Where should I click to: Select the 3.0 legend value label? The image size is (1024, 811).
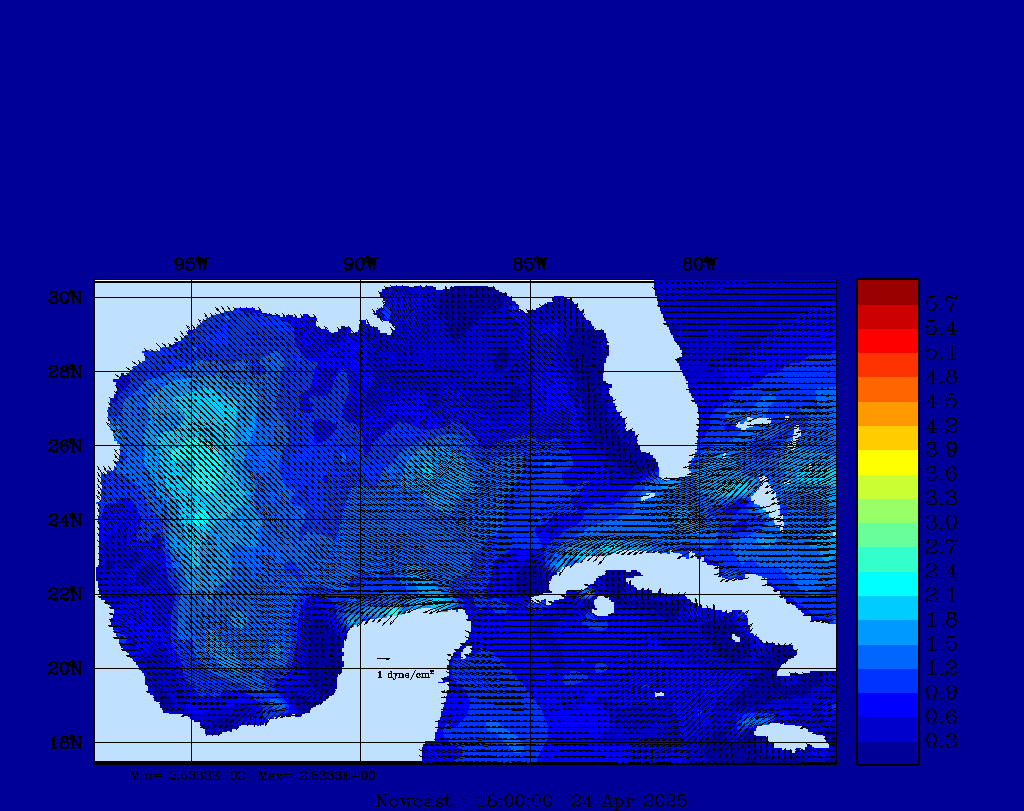point(942,522)
